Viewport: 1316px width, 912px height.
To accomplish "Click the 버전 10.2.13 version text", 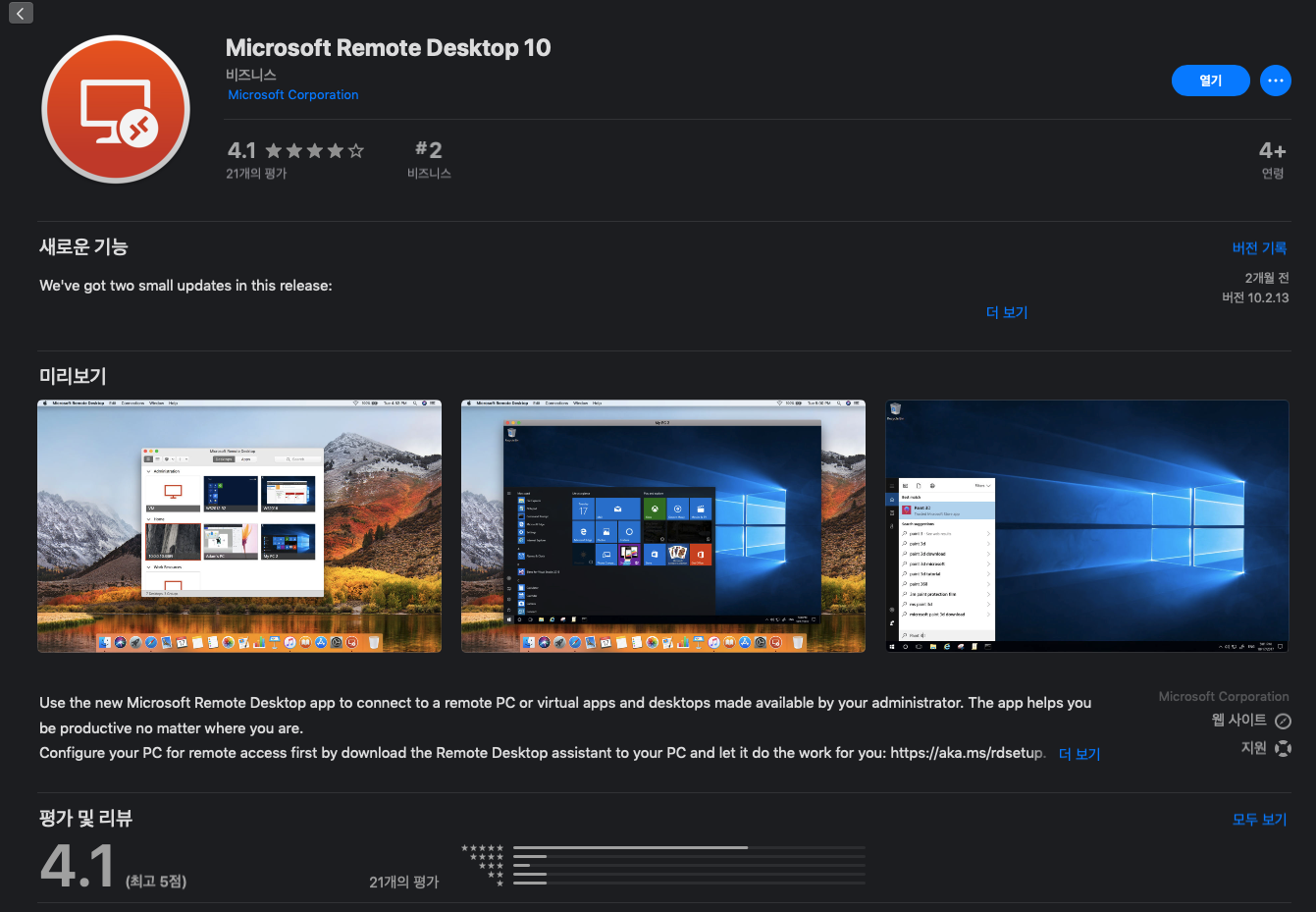I will pos(1255,297).
